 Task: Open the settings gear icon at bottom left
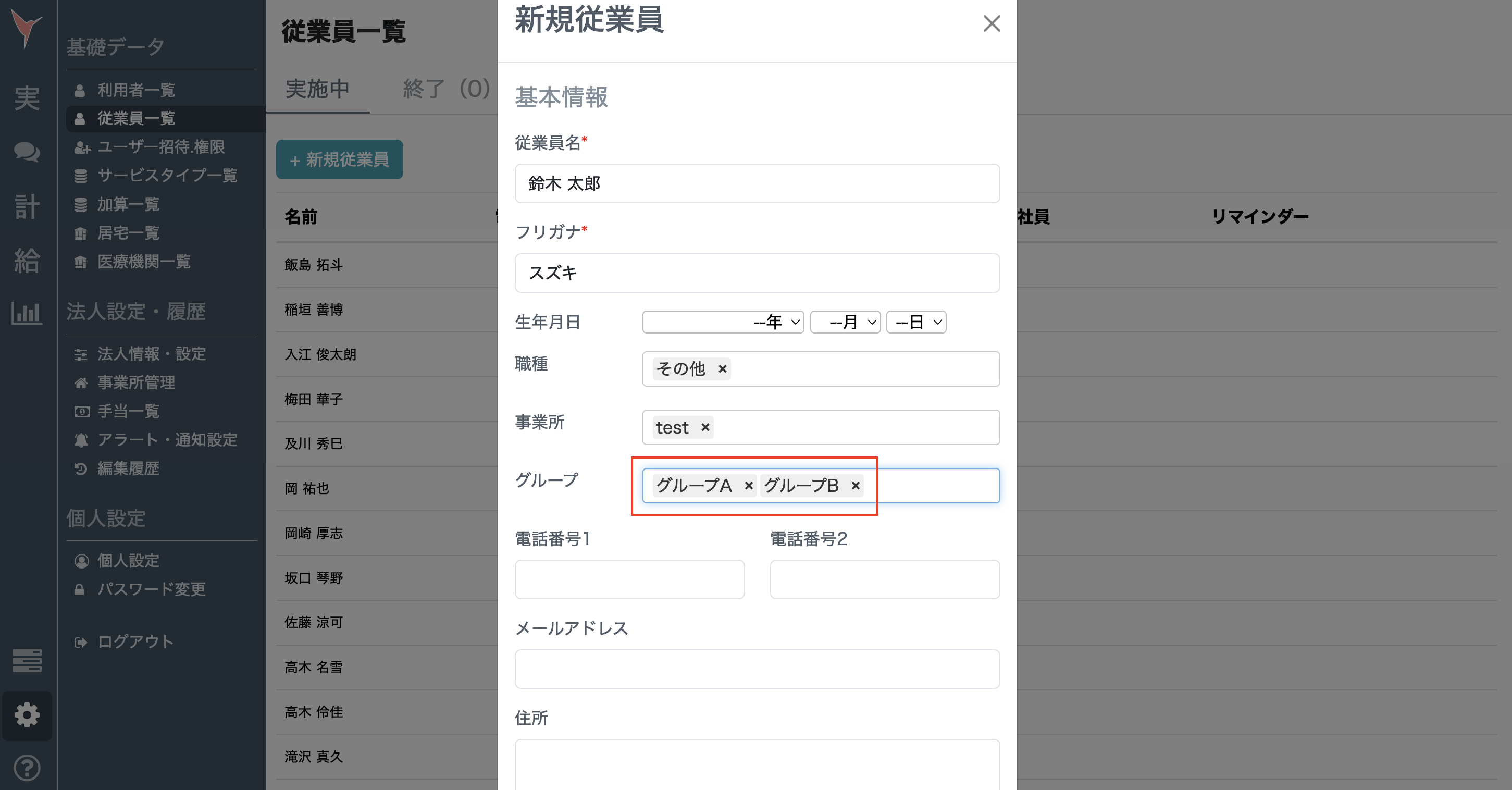point(27,715)
